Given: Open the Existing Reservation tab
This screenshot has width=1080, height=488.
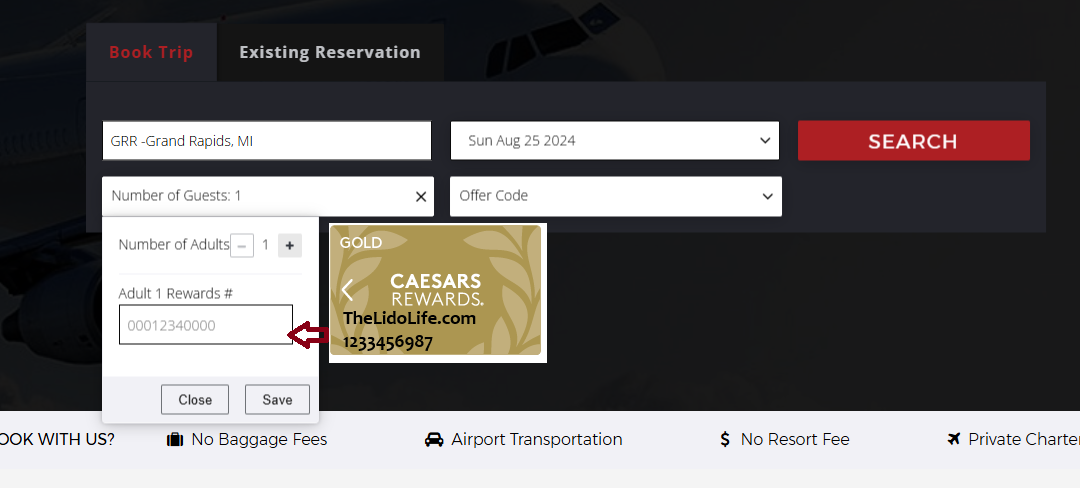Looking at the screenshot, I should 329,52.
